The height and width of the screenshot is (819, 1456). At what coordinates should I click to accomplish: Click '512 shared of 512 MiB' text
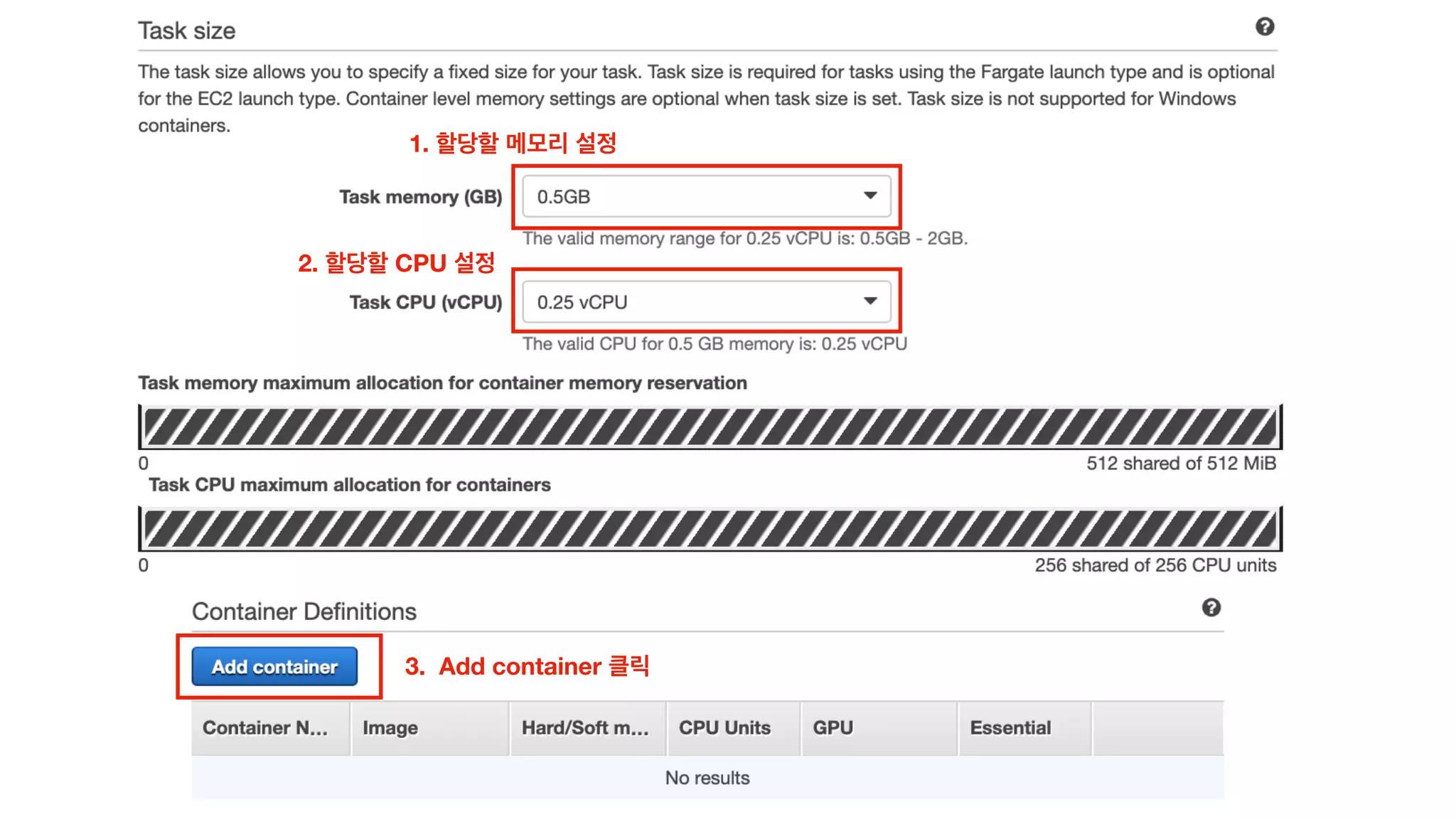(x=1181, y=464)
